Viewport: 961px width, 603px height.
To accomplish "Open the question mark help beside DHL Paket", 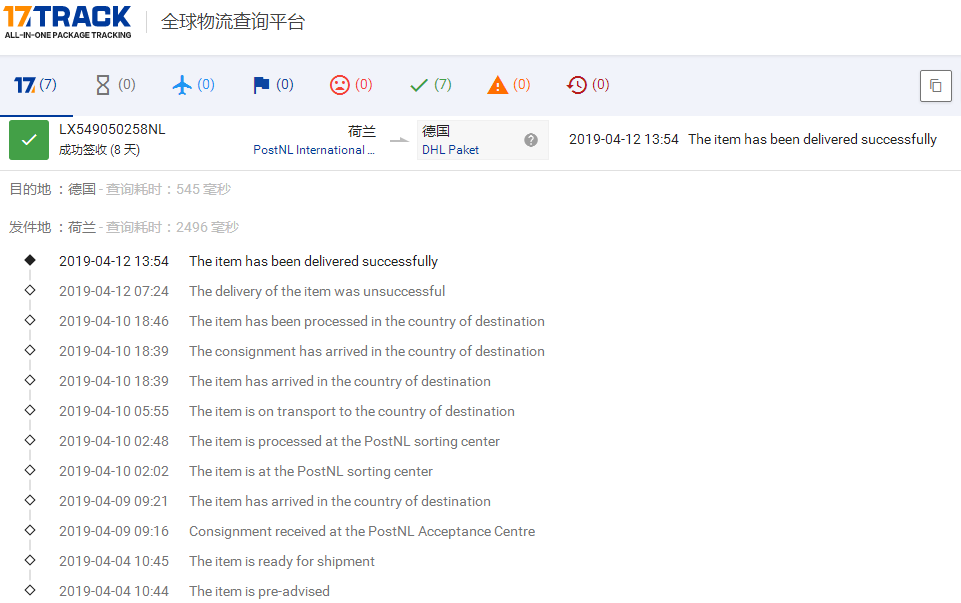I will [530, 140].
